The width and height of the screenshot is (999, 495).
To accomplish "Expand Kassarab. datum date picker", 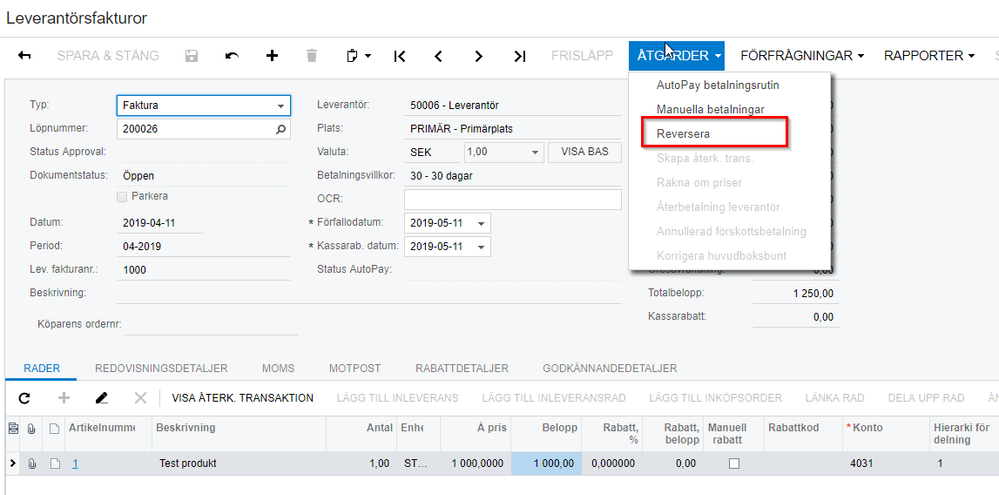I will (x=481, y=247).
